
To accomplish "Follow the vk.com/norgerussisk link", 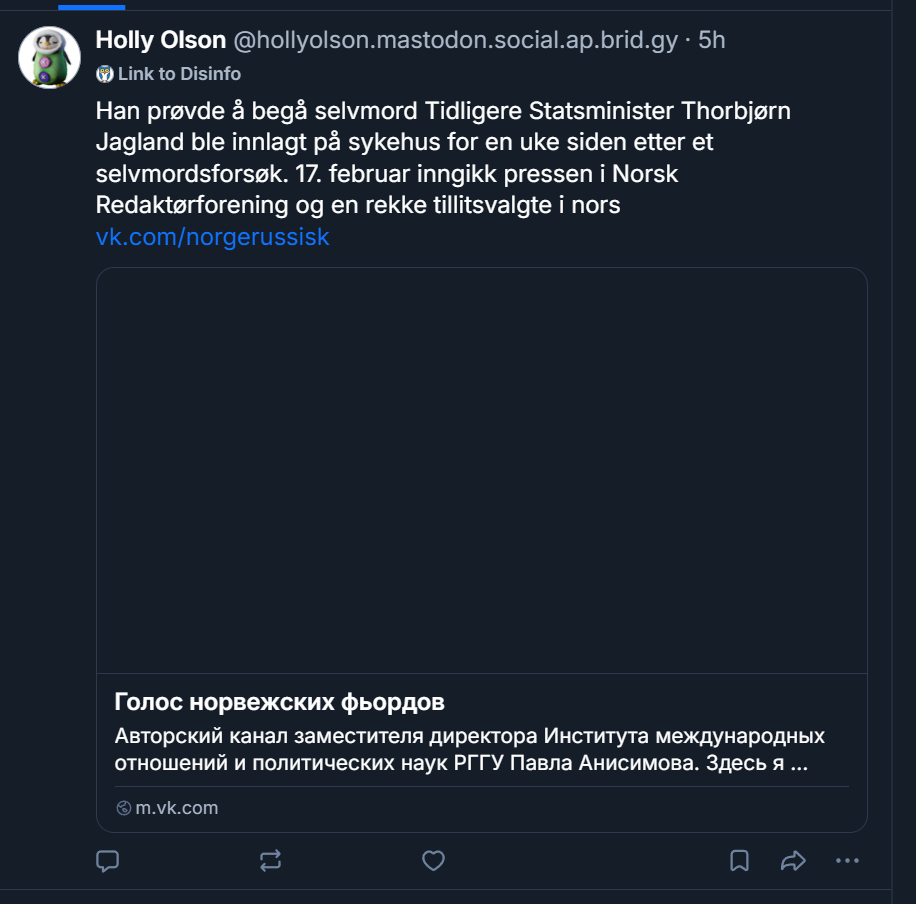I will (x=212, y=237).
